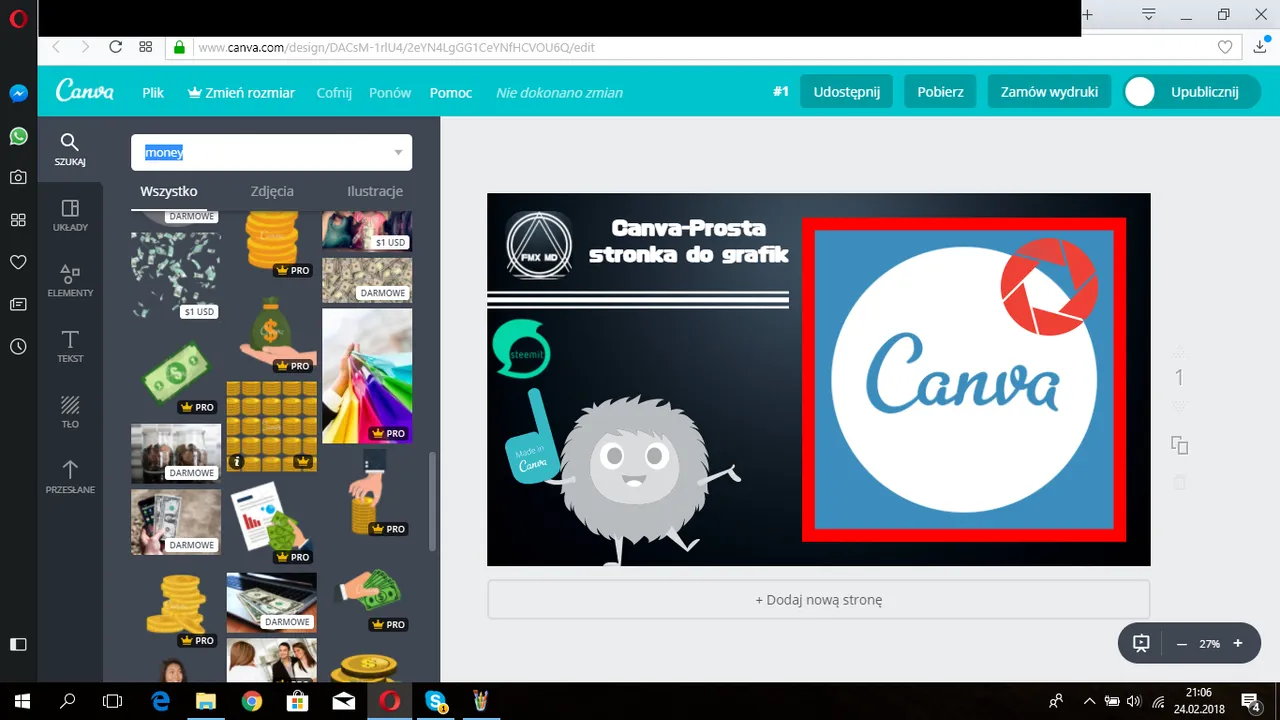Open bookmarks heart in Opera sidebar
The image size is (1280, 720).
18,262
